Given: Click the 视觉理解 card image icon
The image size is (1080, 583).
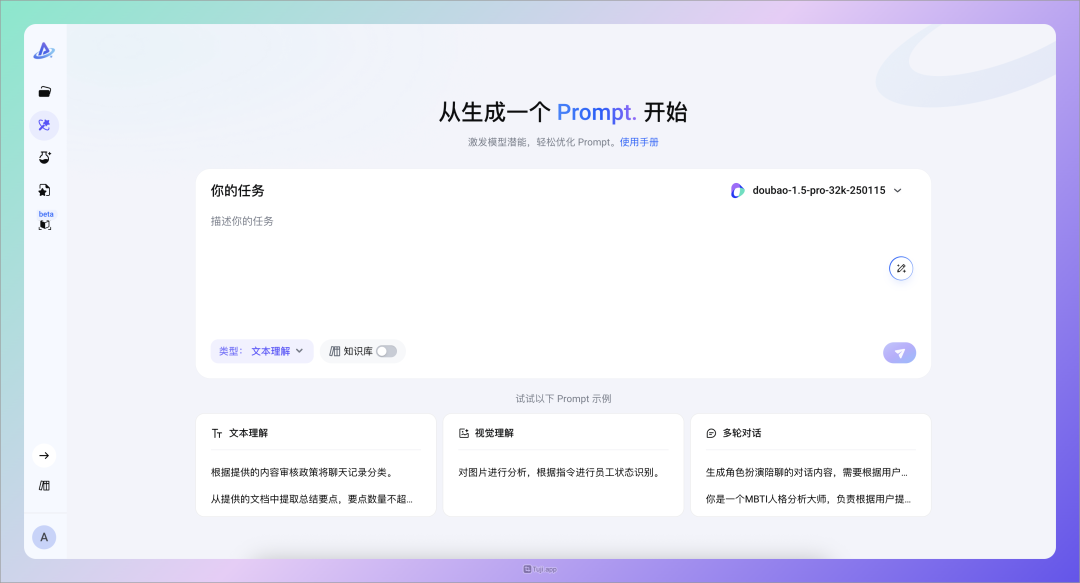Looking at the screenshot, I should pyautogui.click(x=464, y=433).
